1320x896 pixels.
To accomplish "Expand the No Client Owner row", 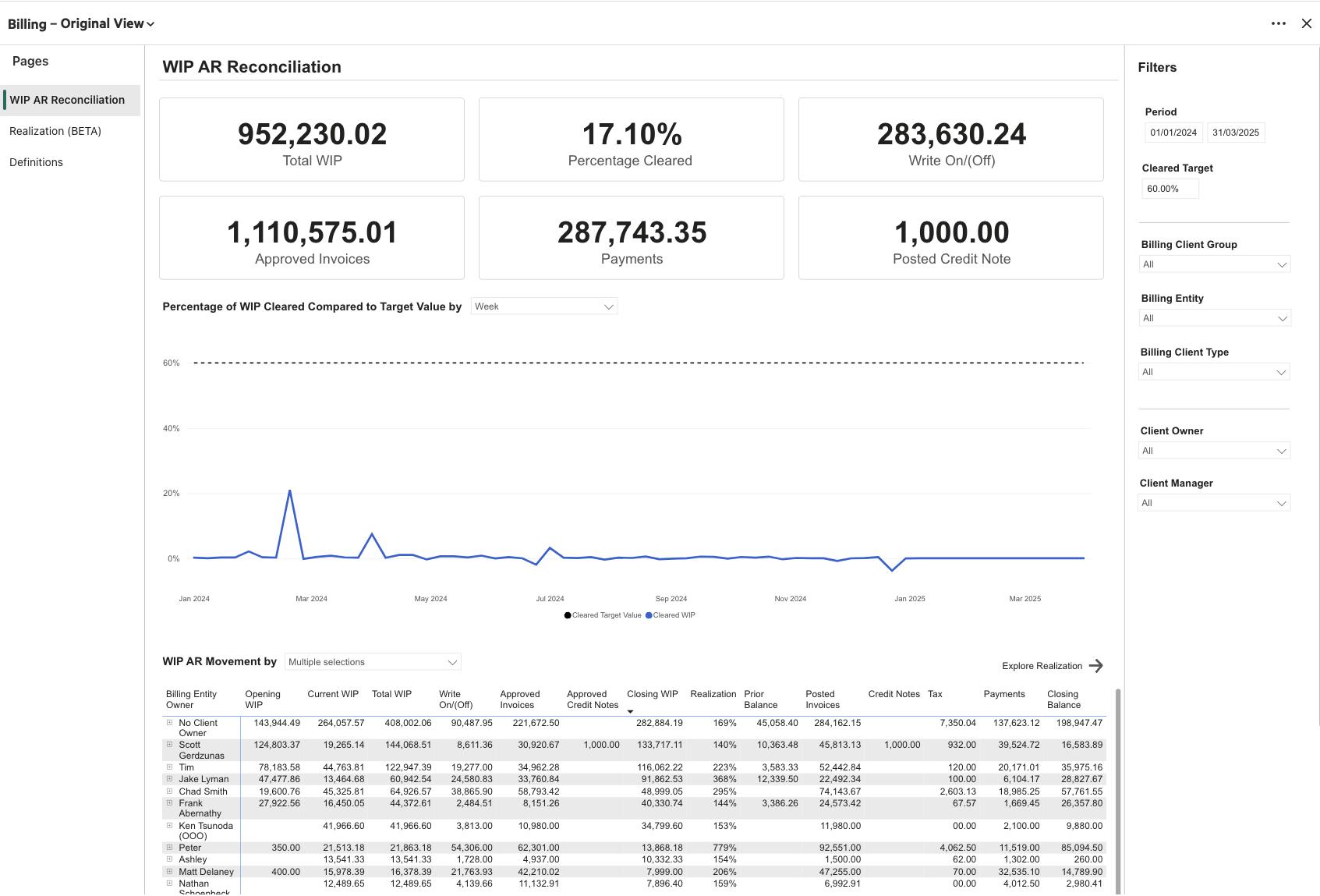I will point(170,723).
